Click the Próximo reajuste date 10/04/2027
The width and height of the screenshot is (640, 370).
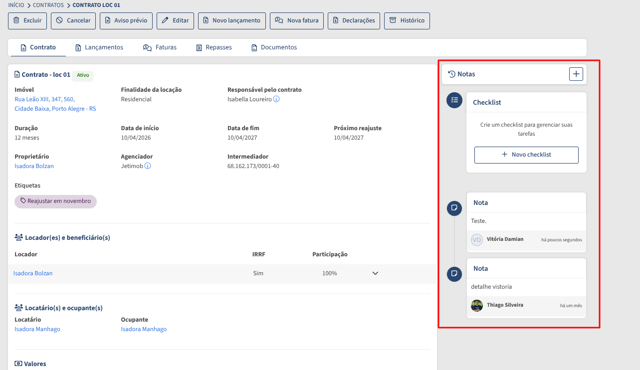pyautogui.click(x=349, y=137)
